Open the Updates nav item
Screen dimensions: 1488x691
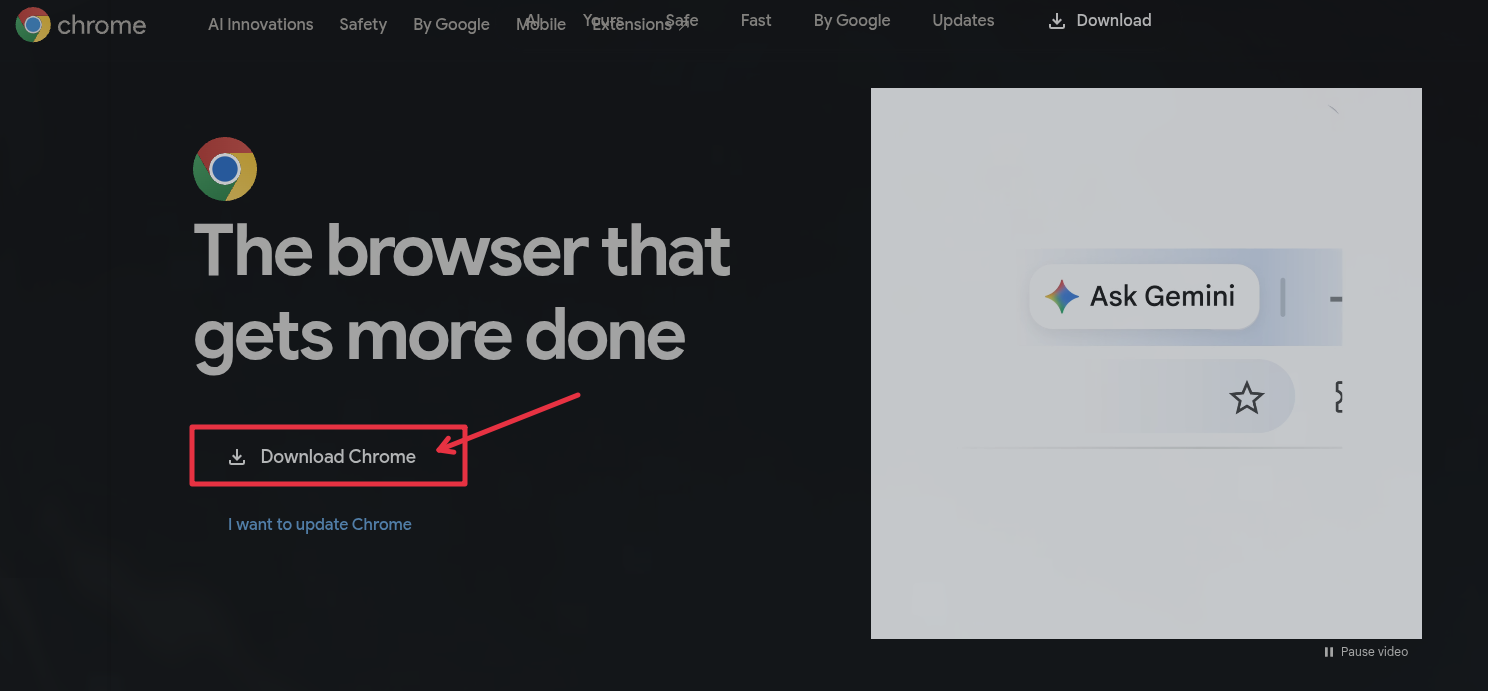tap(963, 20)
